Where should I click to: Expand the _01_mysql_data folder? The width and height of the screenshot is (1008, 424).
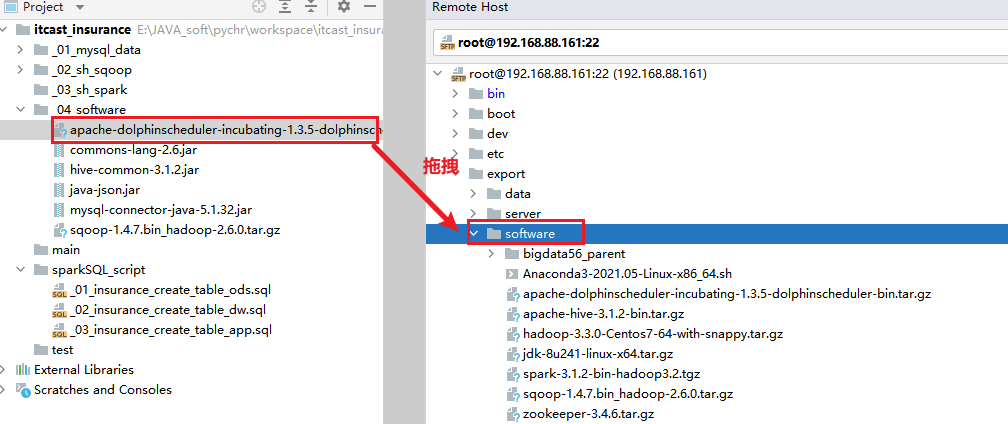pyautogui.click(x=21, y=49)
